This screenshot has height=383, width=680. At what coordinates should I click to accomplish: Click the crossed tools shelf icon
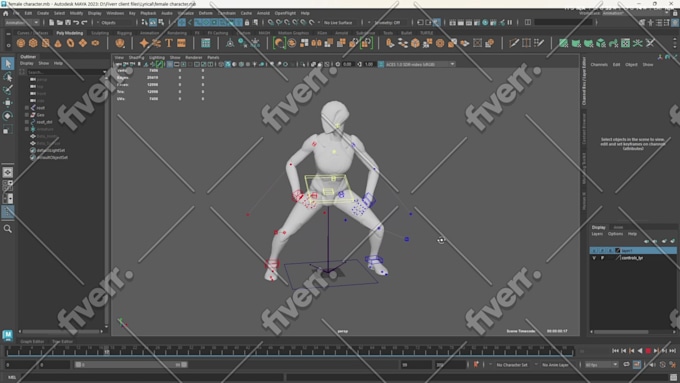tap(650, 43)
